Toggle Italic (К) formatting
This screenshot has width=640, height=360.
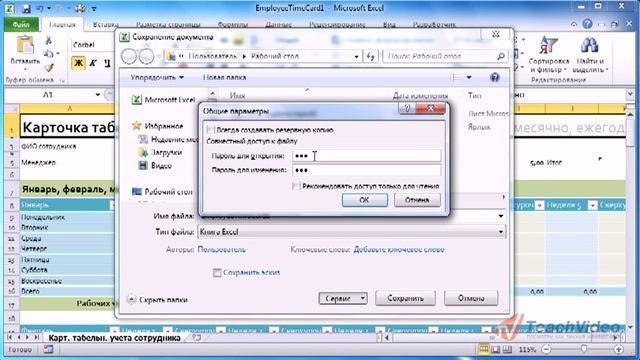point(93,63)
